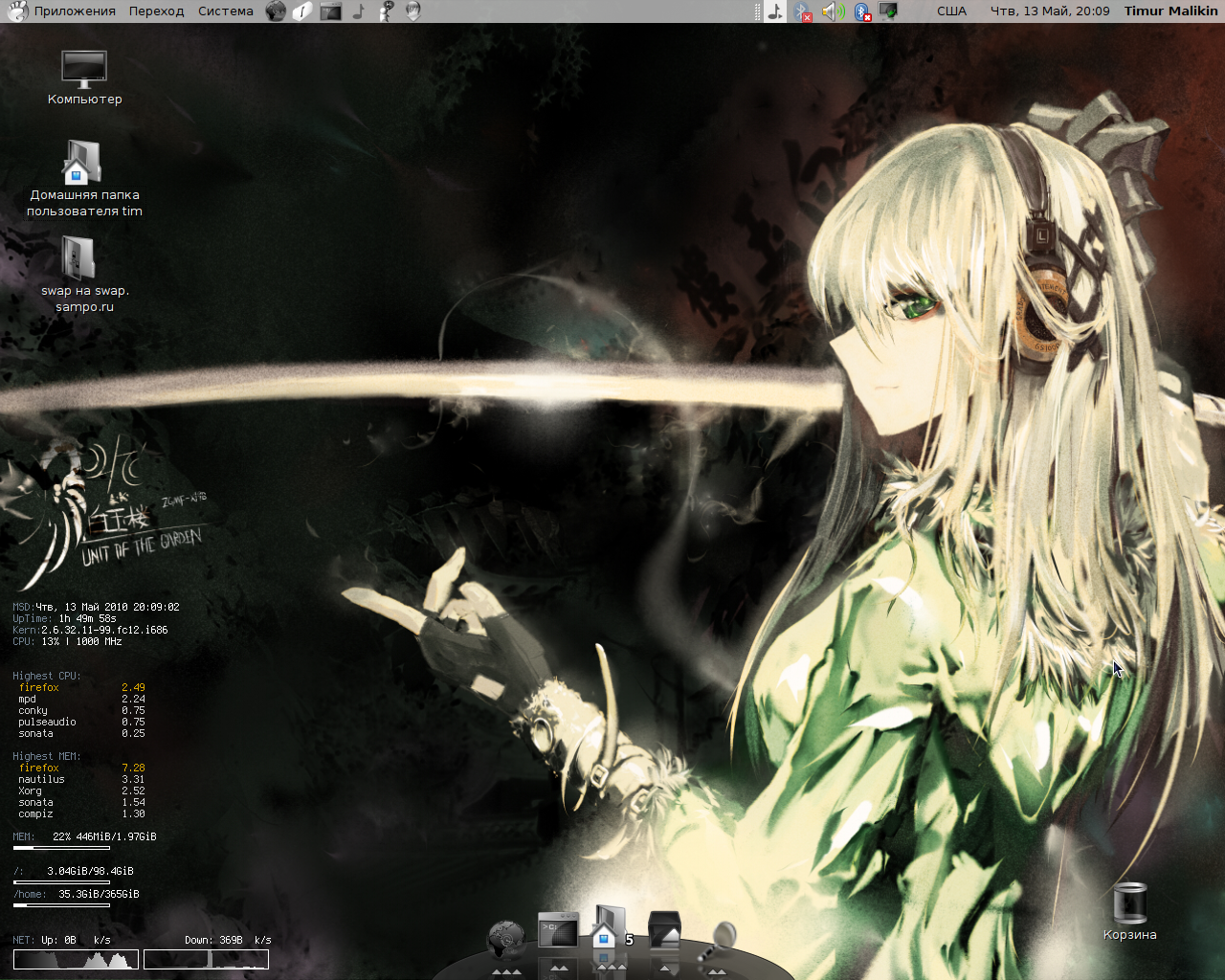Click the network upload graph

tap(76, 959)
